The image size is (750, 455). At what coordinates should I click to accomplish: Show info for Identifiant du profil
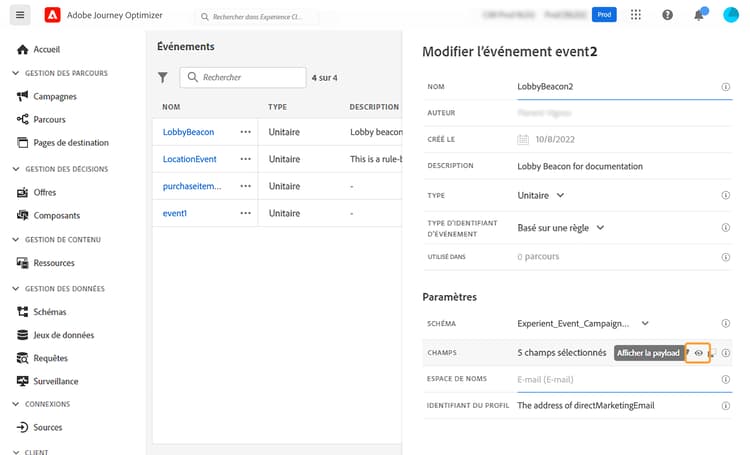pyautogui.click(x=726, y=406)
